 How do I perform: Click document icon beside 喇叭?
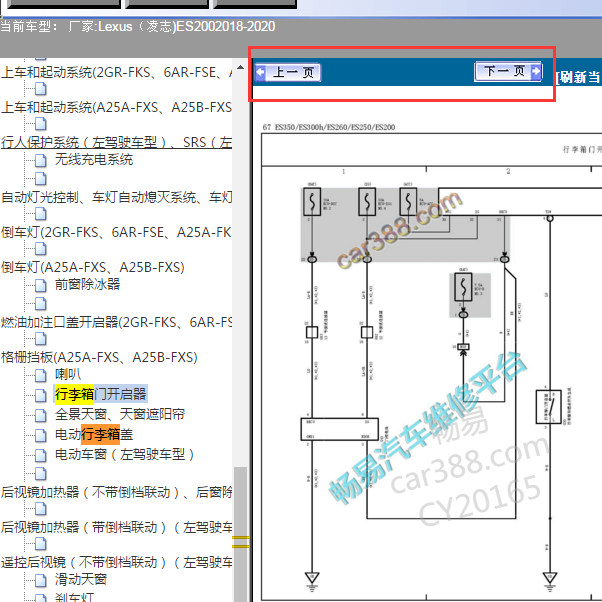click(41, 375)
